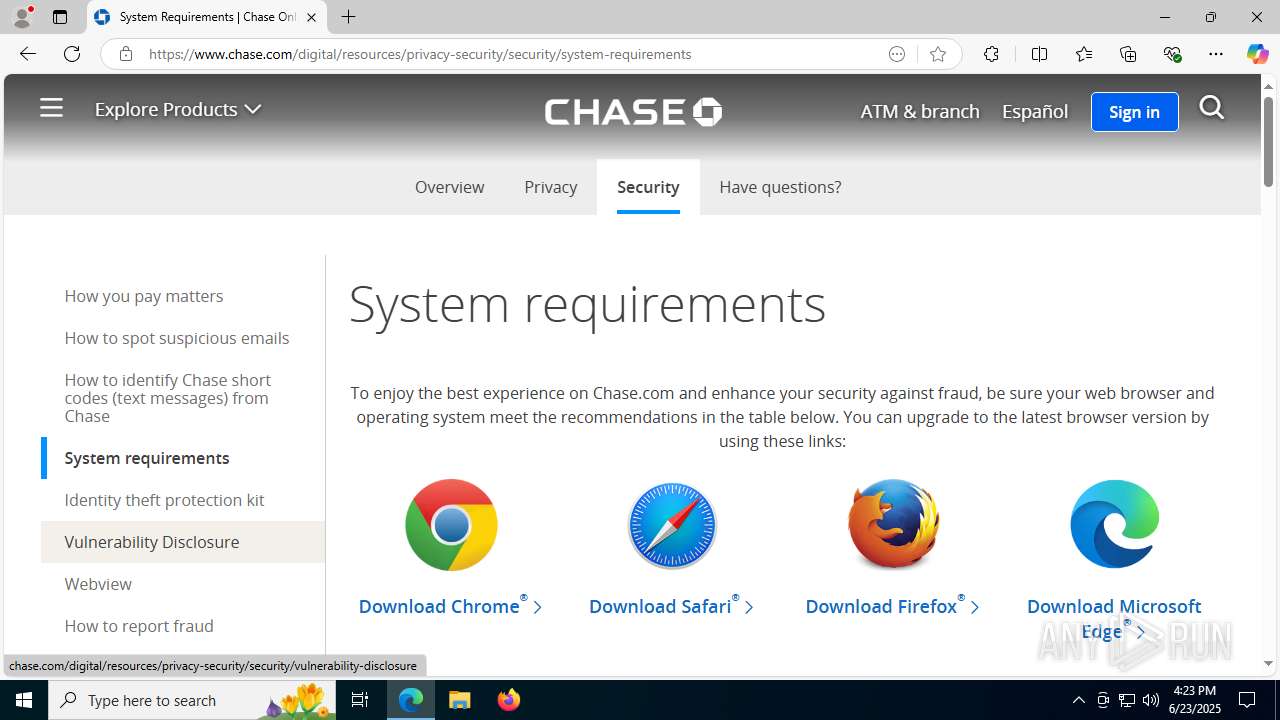1280x720 pixels.
Task: Click the Safari compass logo
Action: point(672,525)
